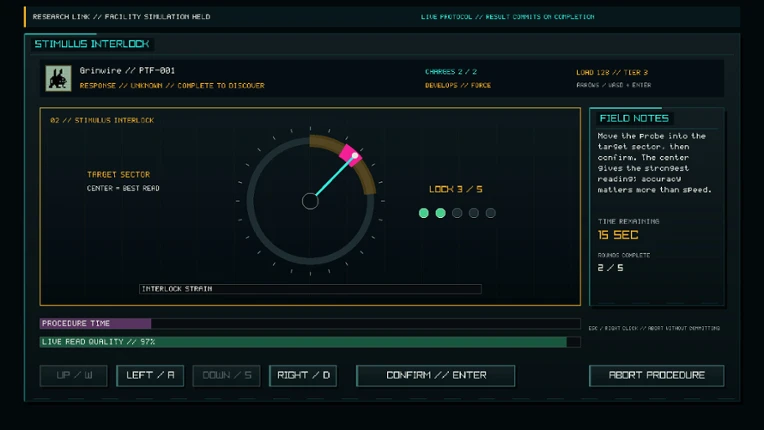Click the INTERLOCK STRAIN bar

pos(310,289)
